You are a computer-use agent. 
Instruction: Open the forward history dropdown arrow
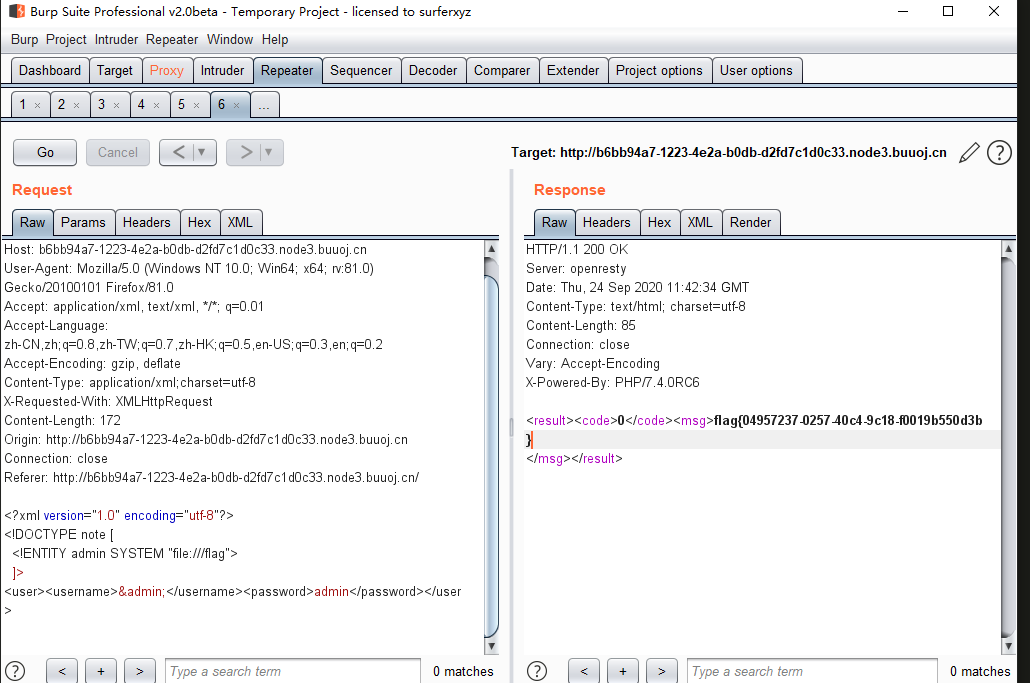click(x=269, y=152)
